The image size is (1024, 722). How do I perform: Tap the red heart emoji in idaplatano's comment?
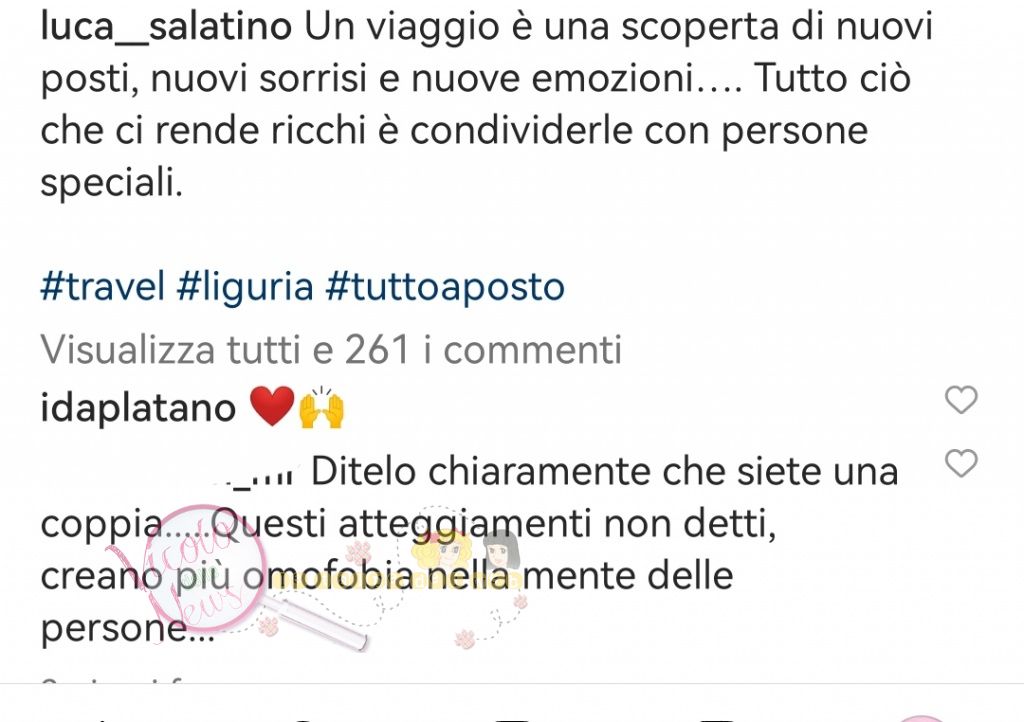click(273, 406)
